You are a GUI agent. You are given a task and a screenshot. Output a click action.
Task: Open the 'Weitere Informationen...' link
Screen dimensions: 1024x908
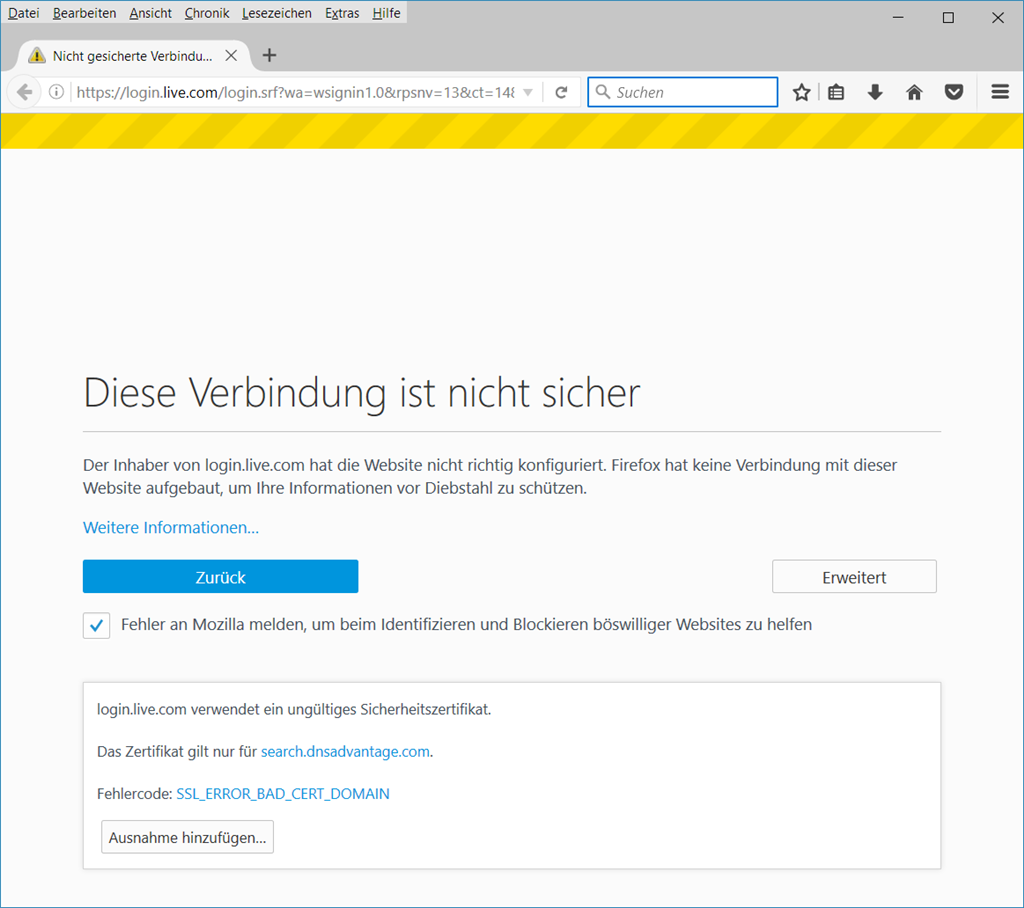170,528
